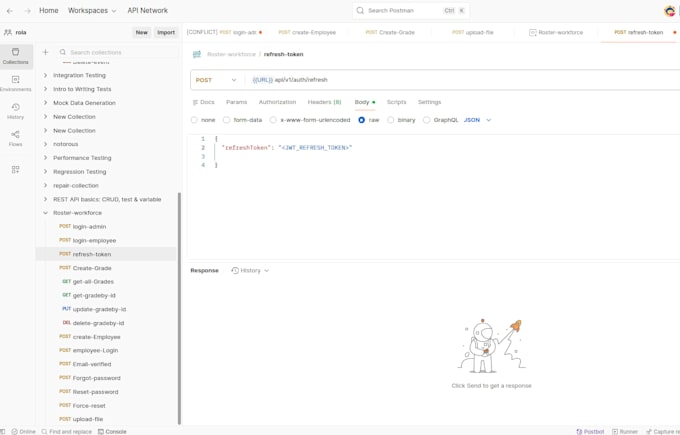Image resolution: width=680 pixels, height=435 pixels.
Task: Open the History sidebar panel
Action: pyautogui.click(x=16, y=111)
